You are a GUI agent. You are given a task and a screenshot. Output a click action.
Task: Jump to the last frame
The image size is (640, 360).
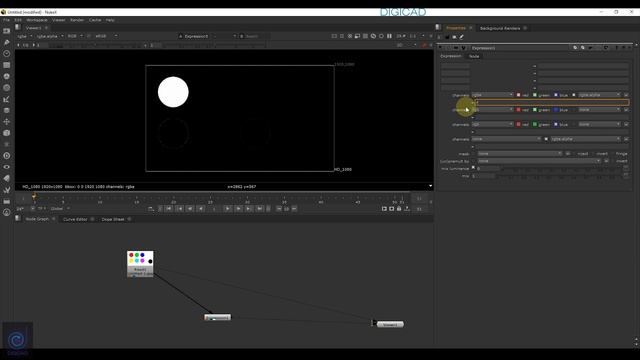260,209
